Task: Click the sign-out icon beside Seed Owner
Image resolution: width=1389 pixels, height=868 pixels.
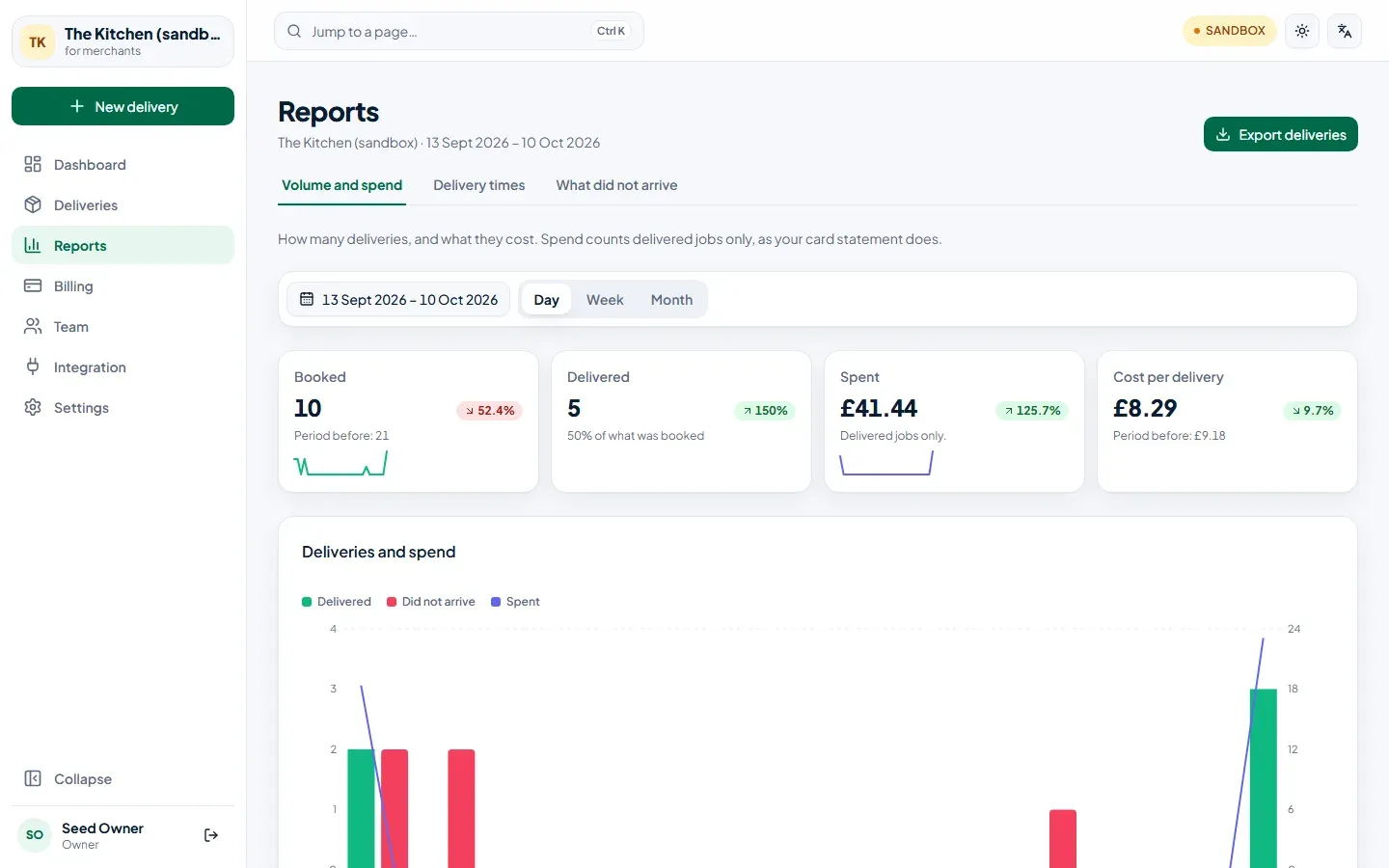Action: pos(211,835)
